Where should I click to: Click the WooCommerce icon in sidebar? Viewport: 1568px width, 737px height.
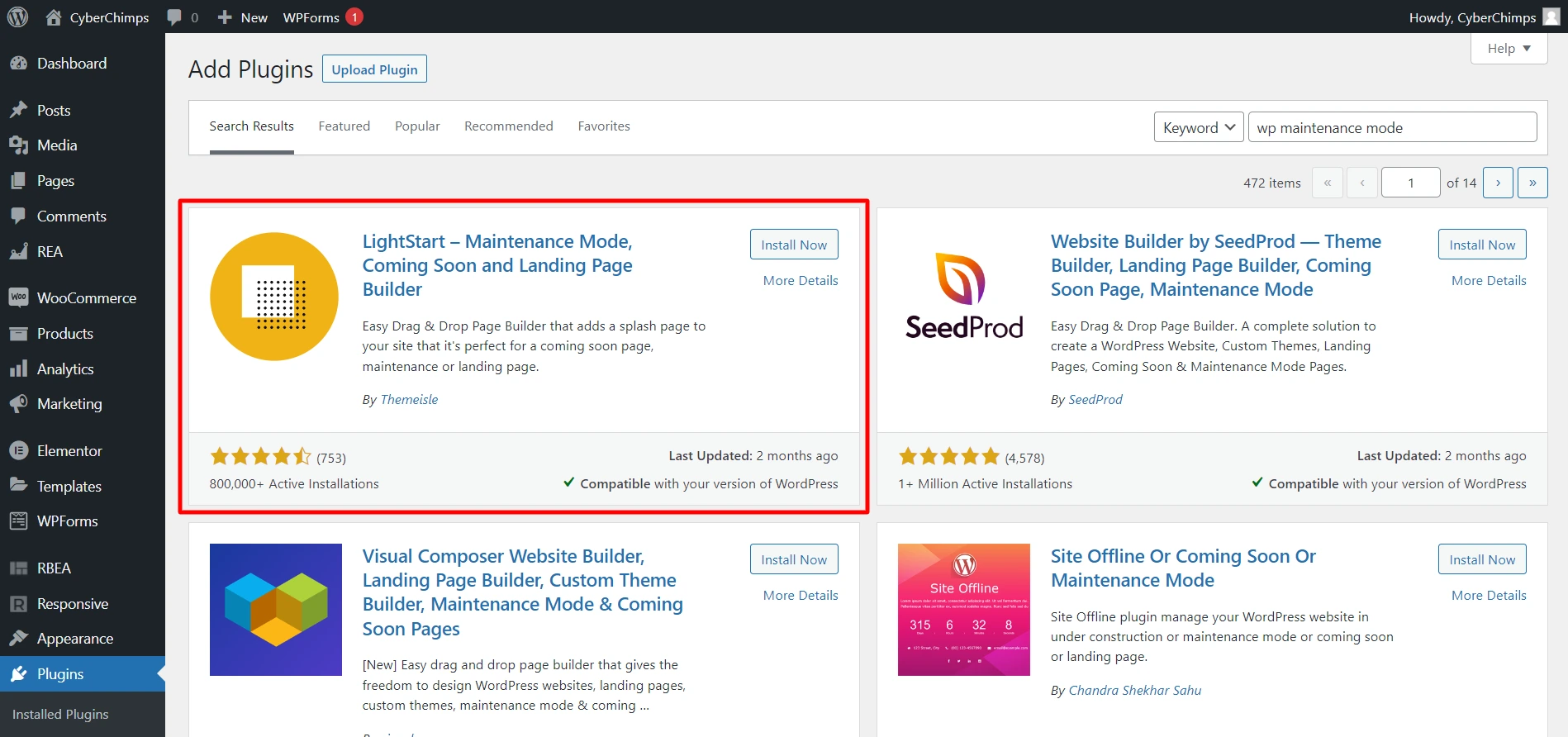18,297
